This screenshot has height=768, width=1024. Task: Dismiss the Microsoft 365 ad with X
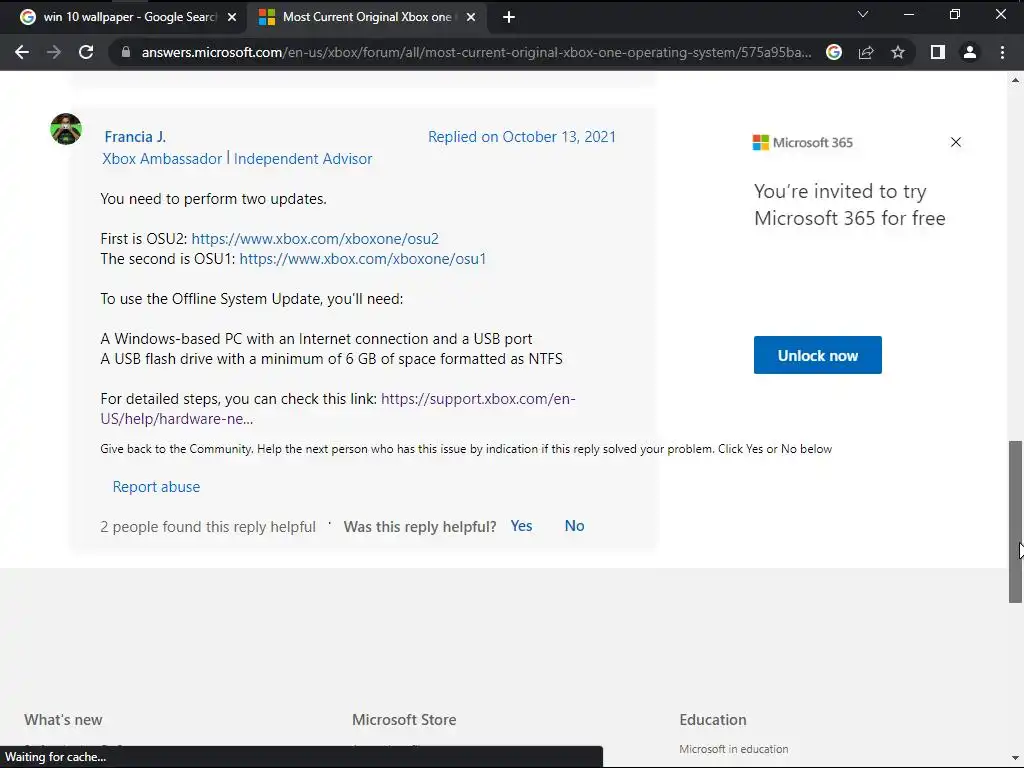click(x=955, y=142)
